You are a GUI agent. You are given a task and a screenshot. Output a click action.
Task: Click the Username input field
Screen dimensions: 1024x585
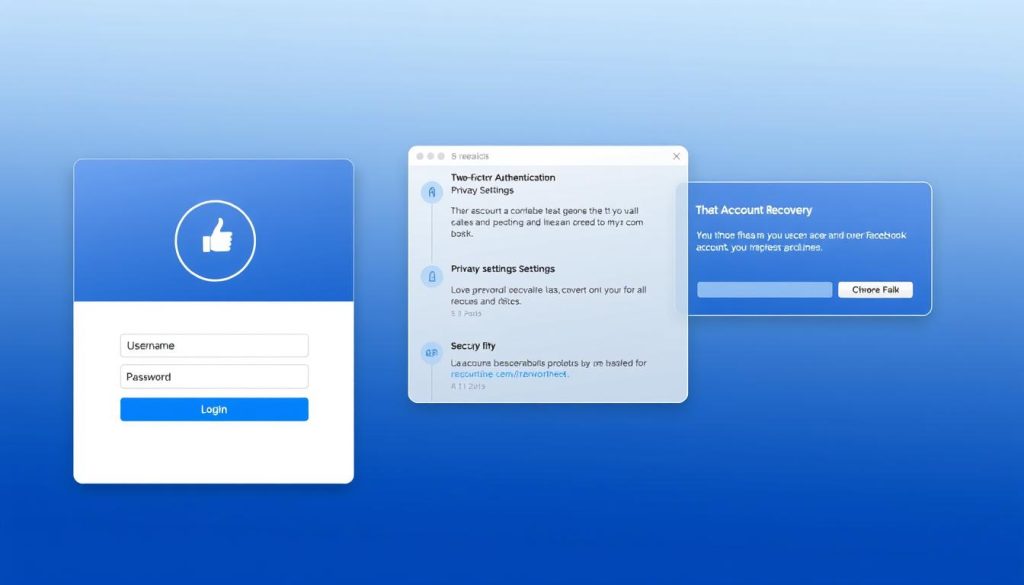[x=214, y=345]
